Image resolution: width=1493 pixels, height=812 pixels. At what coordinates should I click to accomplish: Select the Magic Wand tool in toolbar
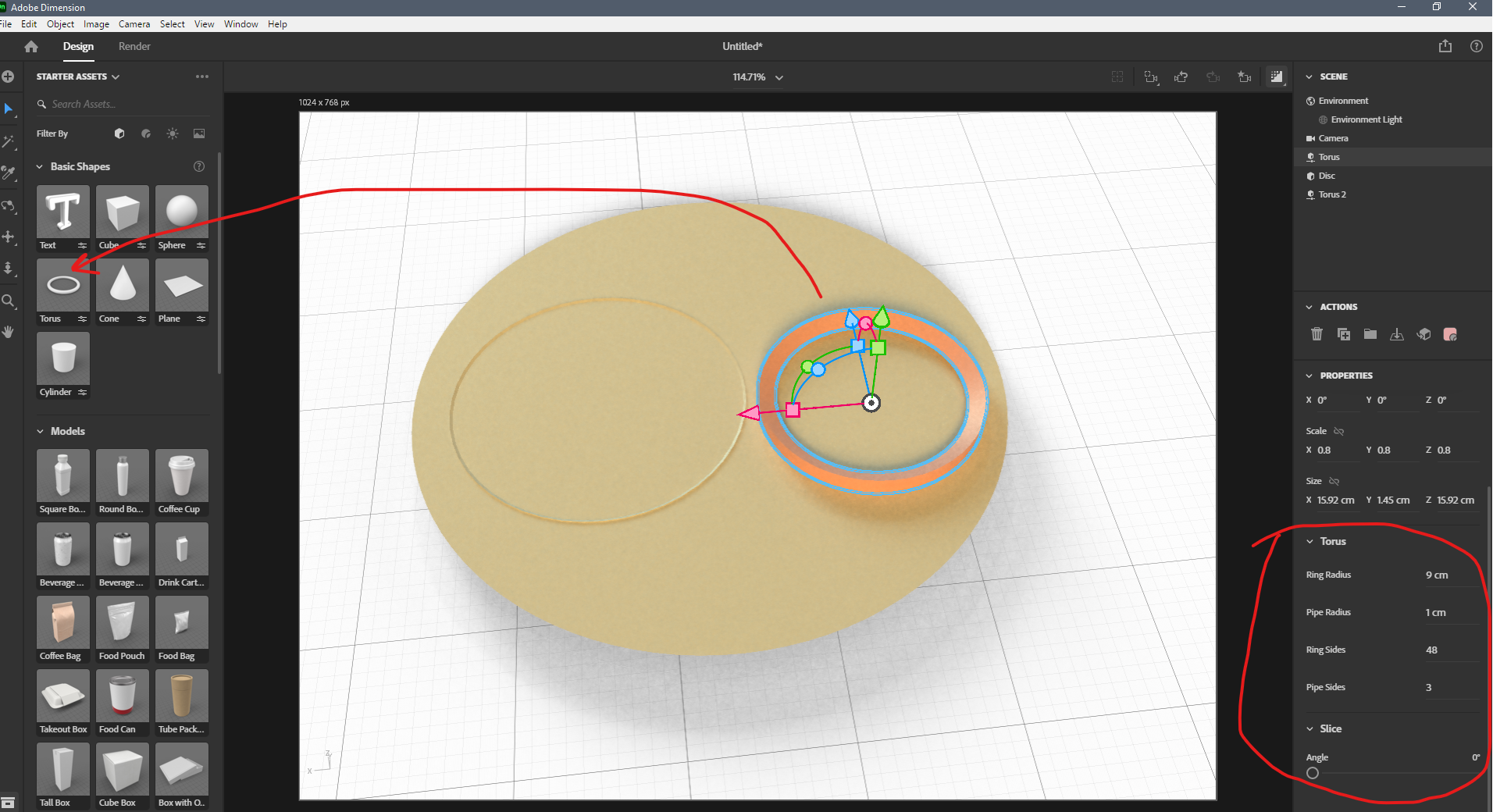tap(9, 141)
